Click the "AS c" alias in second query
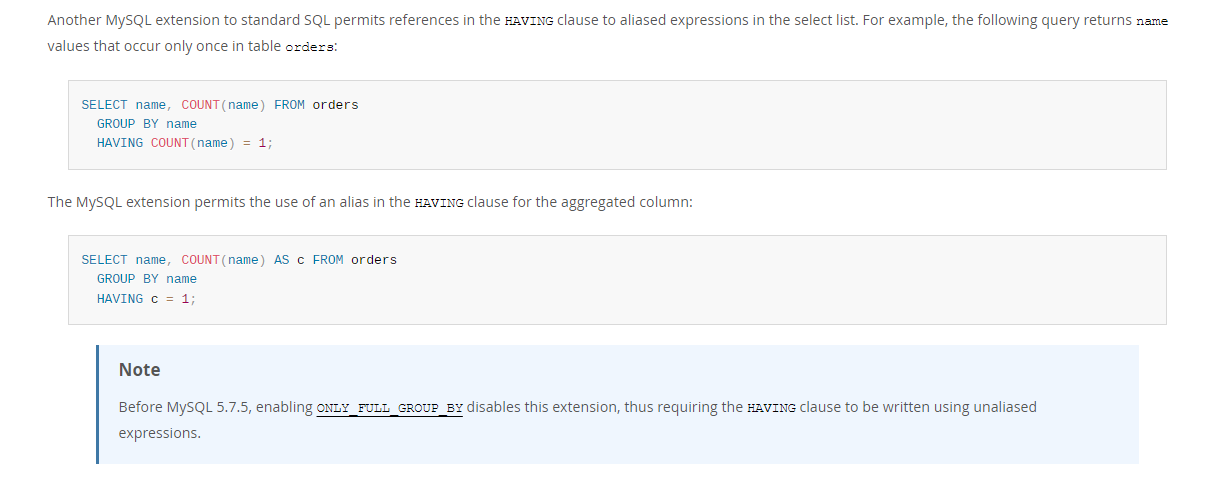This screenshot has height=487, width=1232. [x=289, y=260]
